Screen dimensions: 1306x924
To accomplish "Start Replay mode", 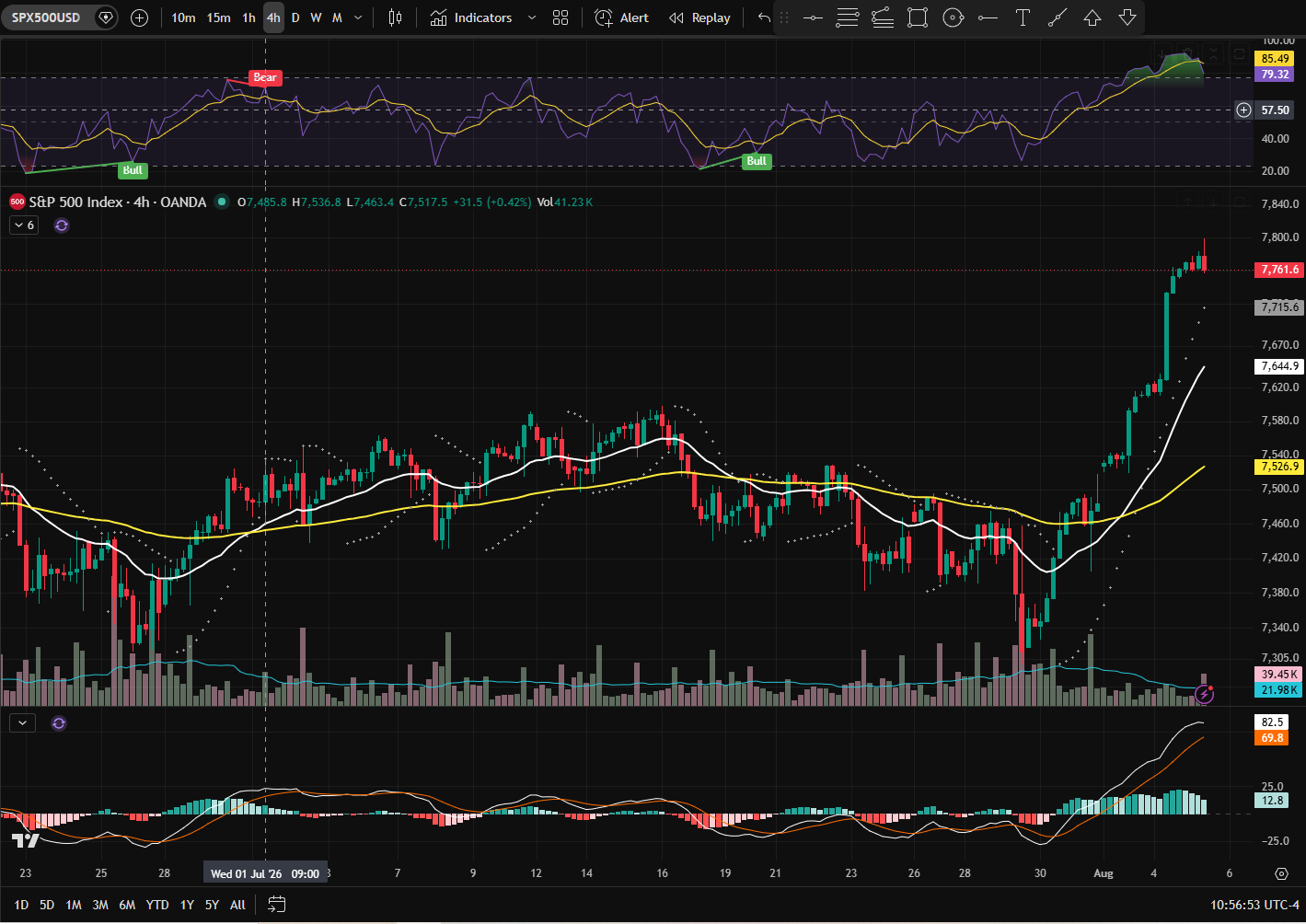I will point(699,17).
